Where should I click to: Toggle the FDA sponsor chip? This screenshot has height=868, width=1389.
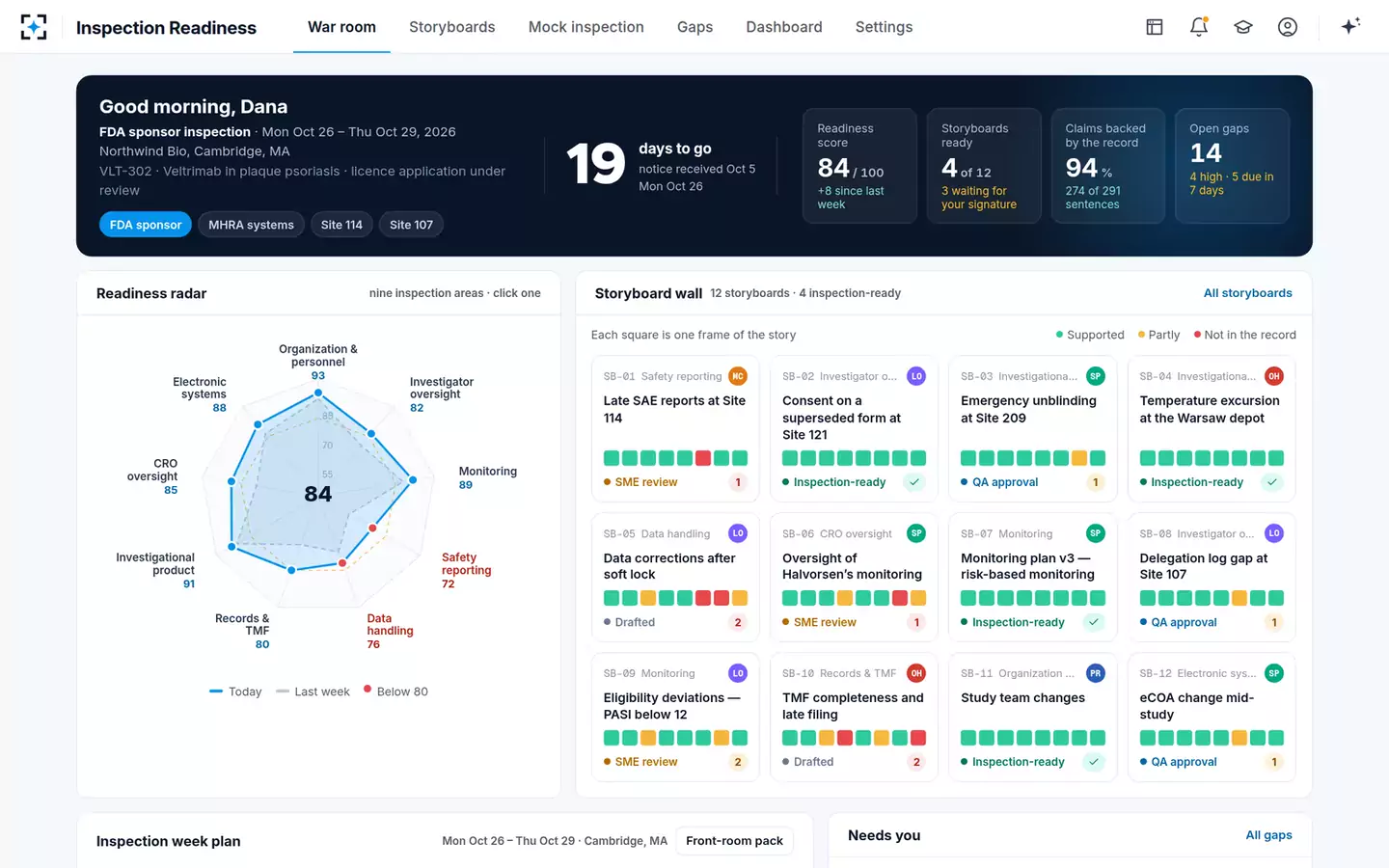pos(146,225)
